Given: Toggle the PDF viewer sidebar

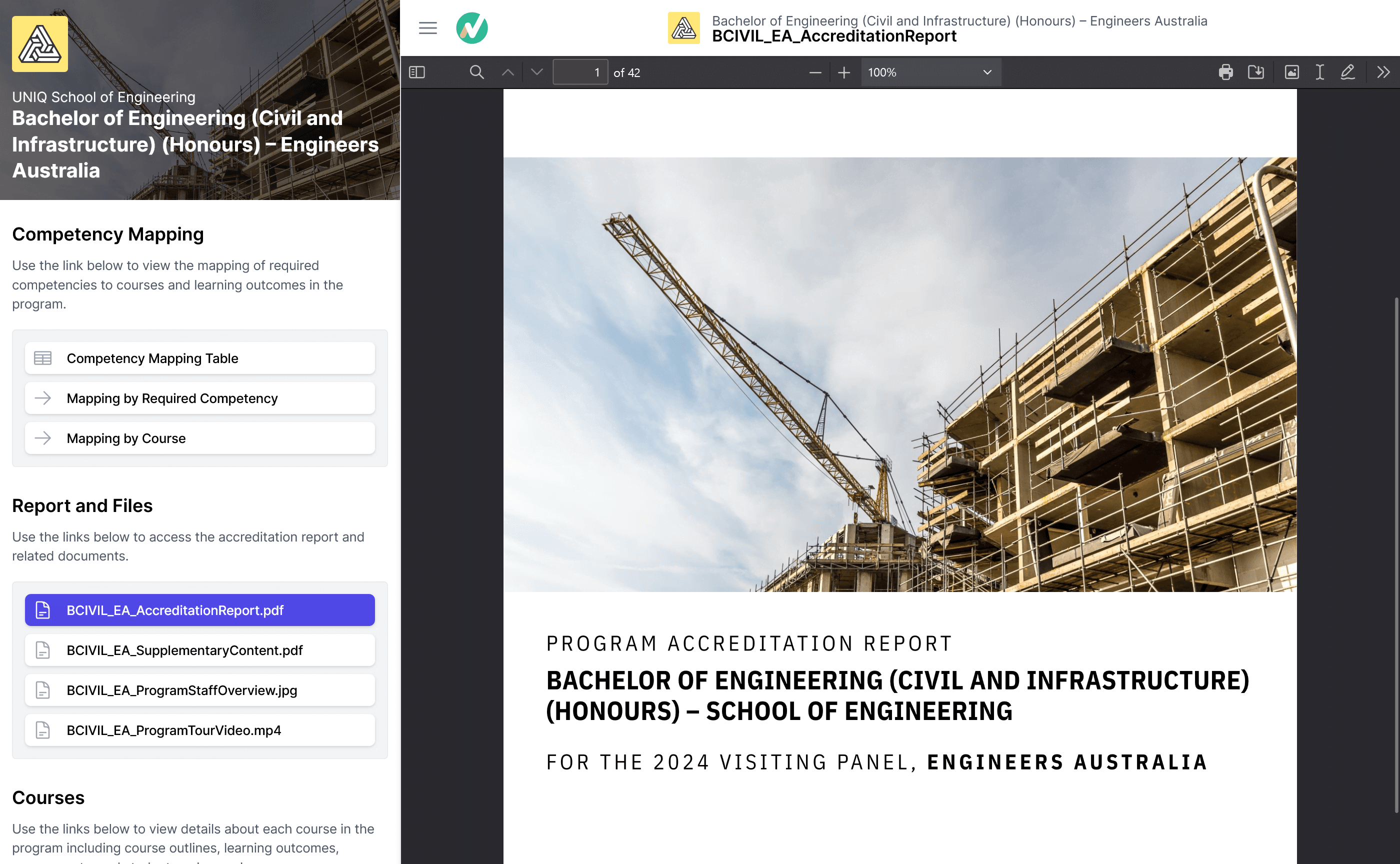Looking at the screenshot, I should tap(417, 72).
